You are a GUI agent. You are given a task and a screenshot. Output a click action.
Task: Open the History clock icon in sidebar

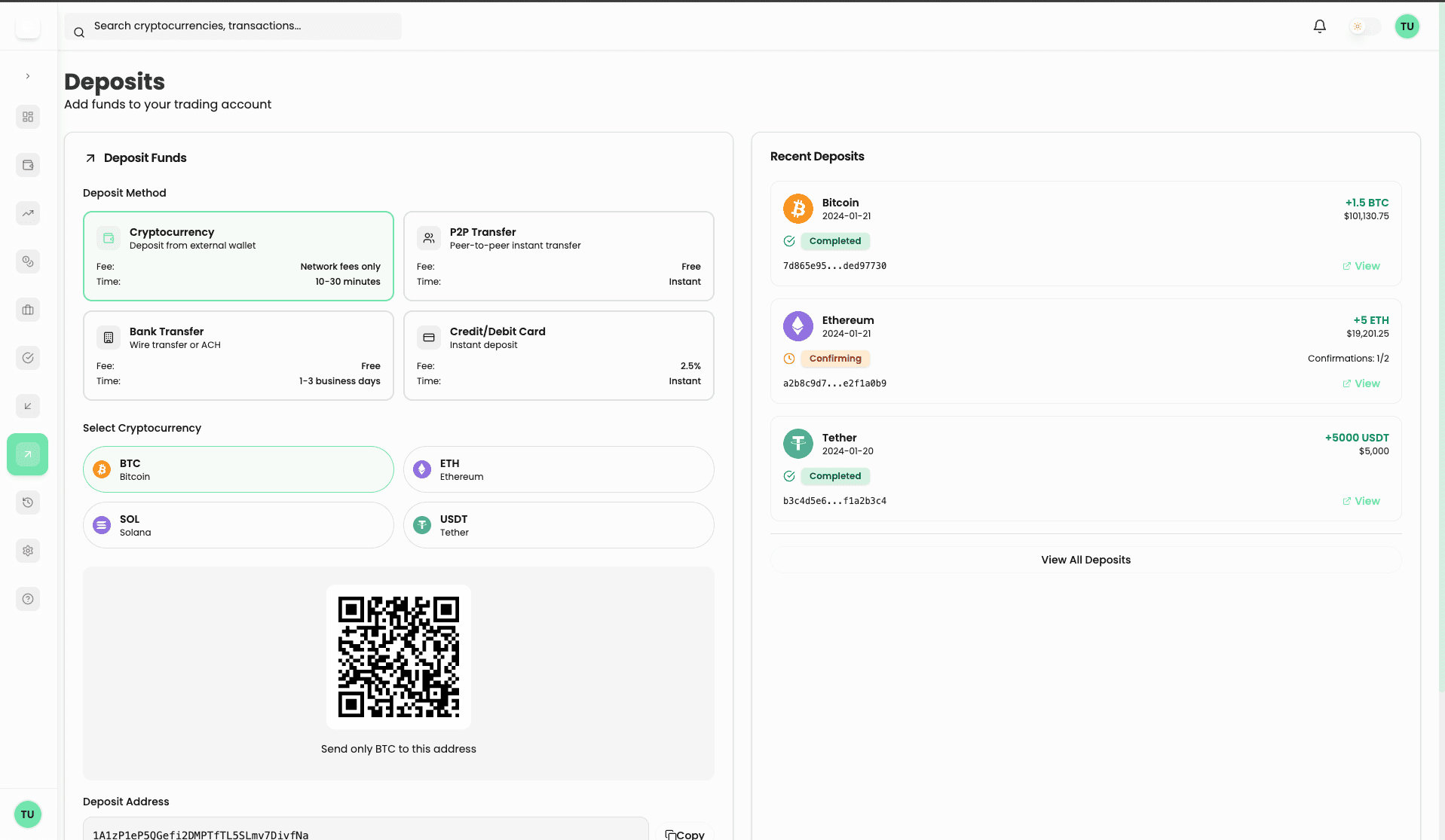(x=28, y=502)
